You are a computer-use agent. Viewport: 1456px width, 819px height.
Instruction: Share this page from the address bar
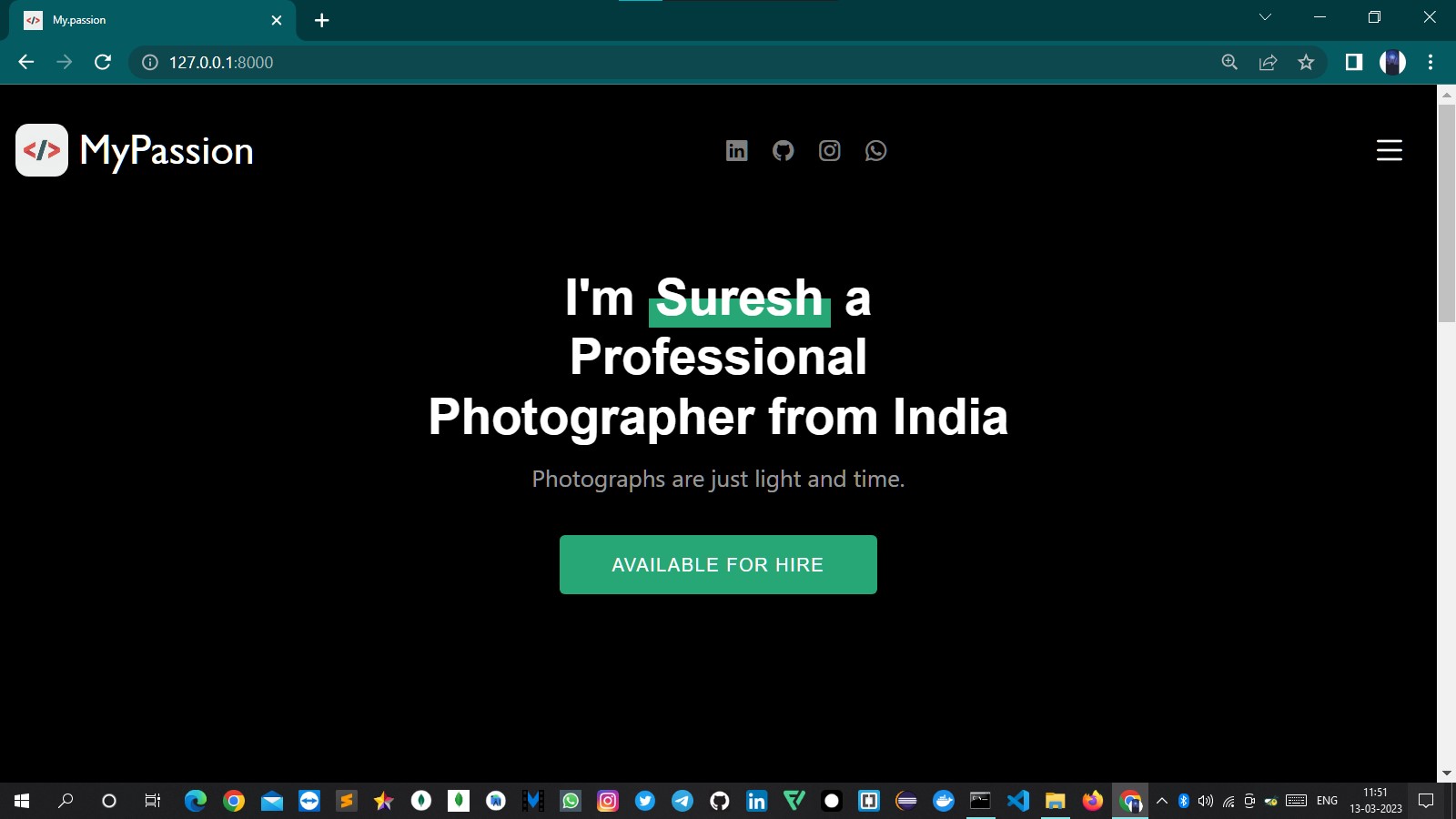1268,62
